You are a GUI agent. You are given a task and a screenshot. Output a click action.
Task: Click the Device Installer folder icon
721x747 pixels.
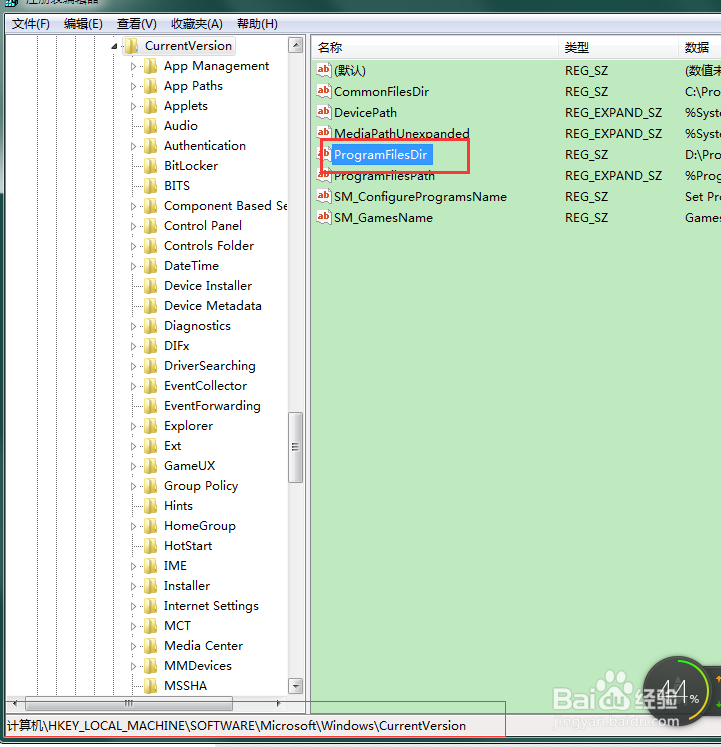click(151, 286)
